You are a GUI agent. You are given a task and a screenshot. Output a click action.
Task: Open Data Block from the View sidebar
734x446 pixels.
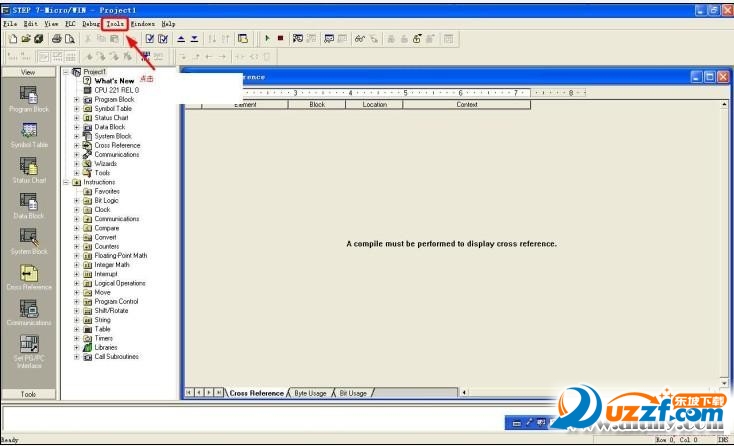pyautogui.click(x=29, y=206)
